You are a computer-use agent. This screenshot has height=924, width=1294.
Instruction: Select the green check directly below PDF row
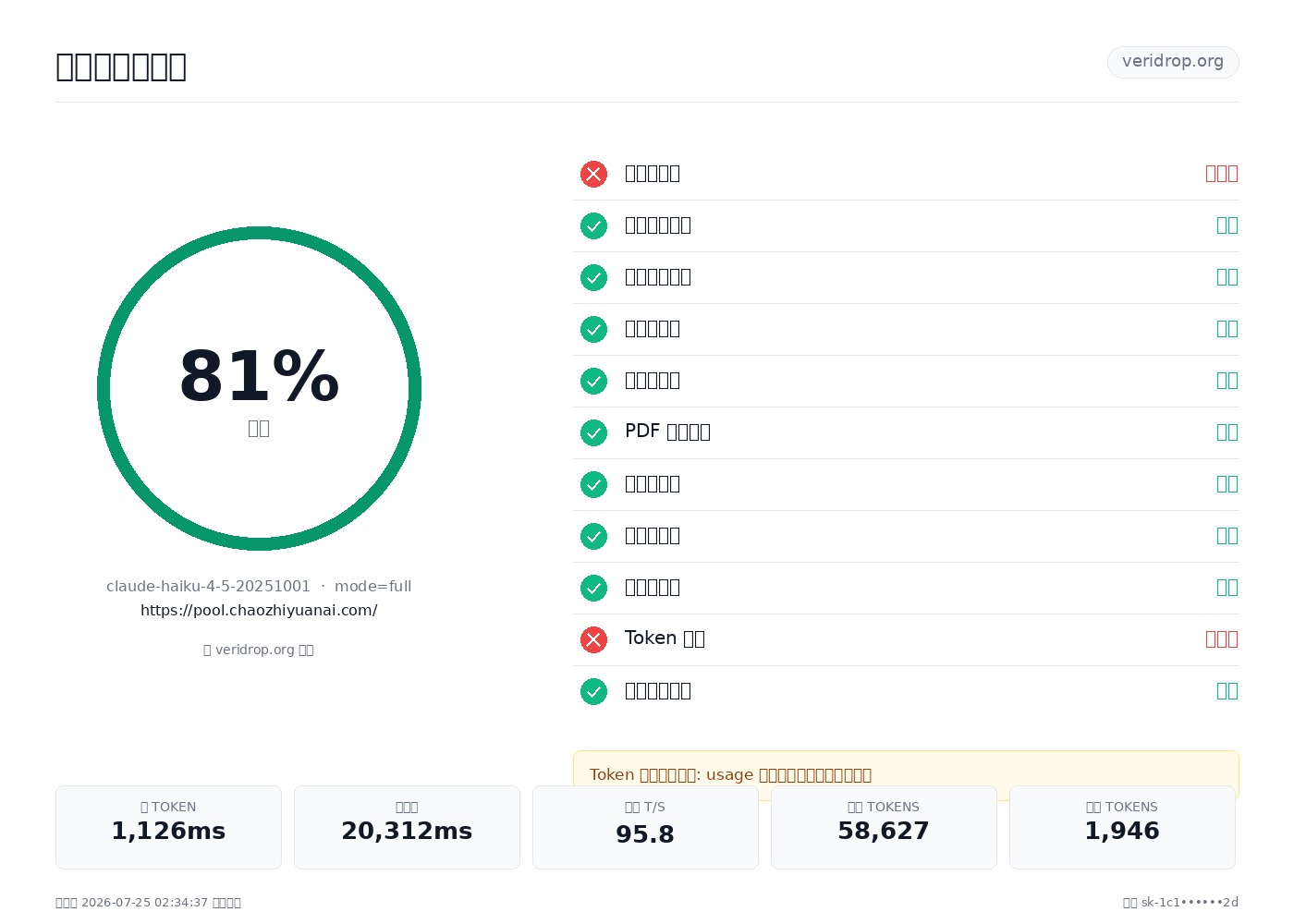pos(593,484)
